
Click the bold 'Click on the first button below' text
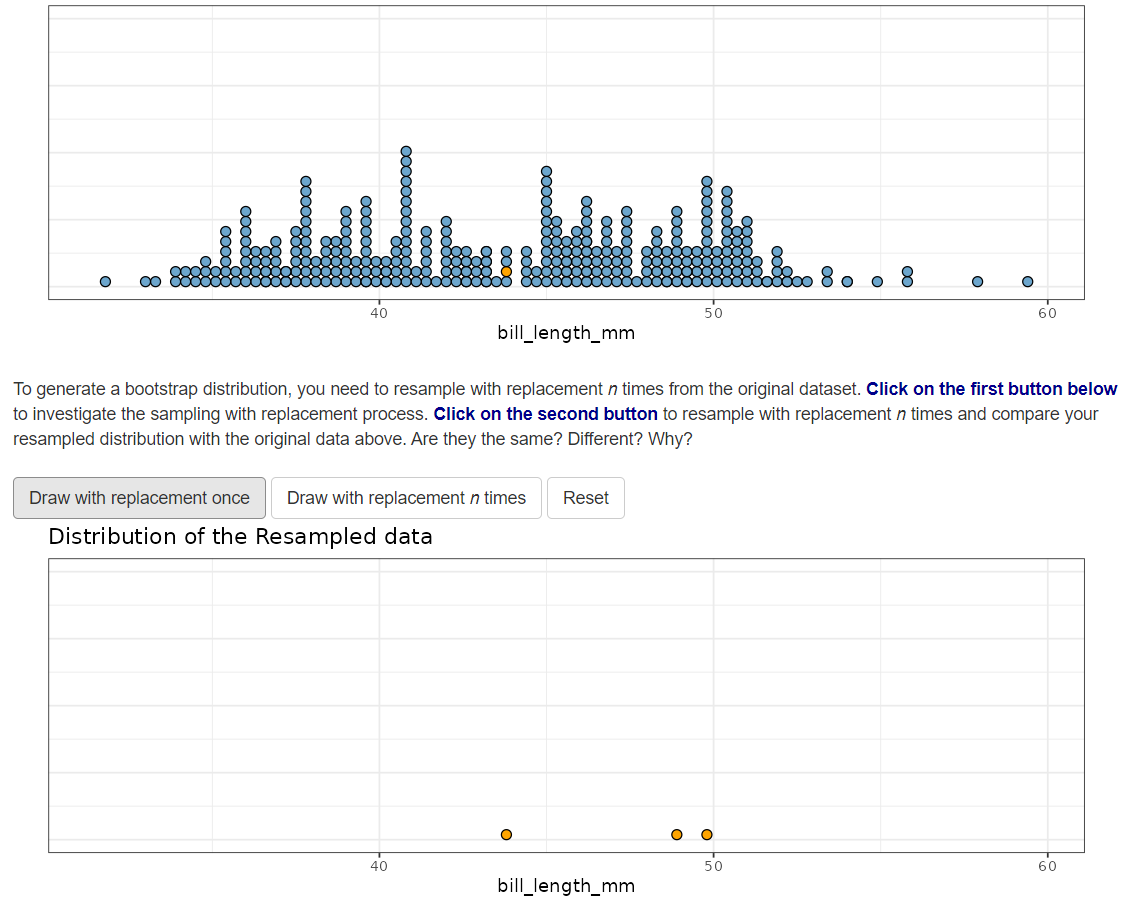click(x=991, y=389)
